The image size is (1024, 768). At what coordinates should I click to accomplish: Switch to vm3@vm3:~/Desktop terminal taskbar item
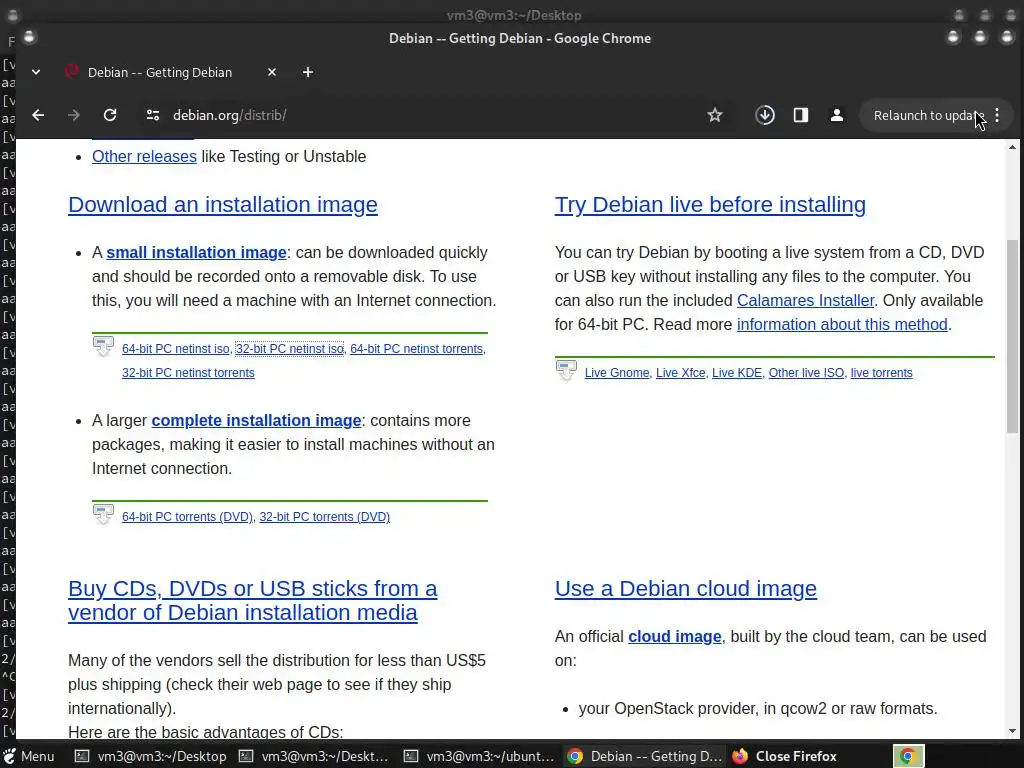(x=150, y=756)
